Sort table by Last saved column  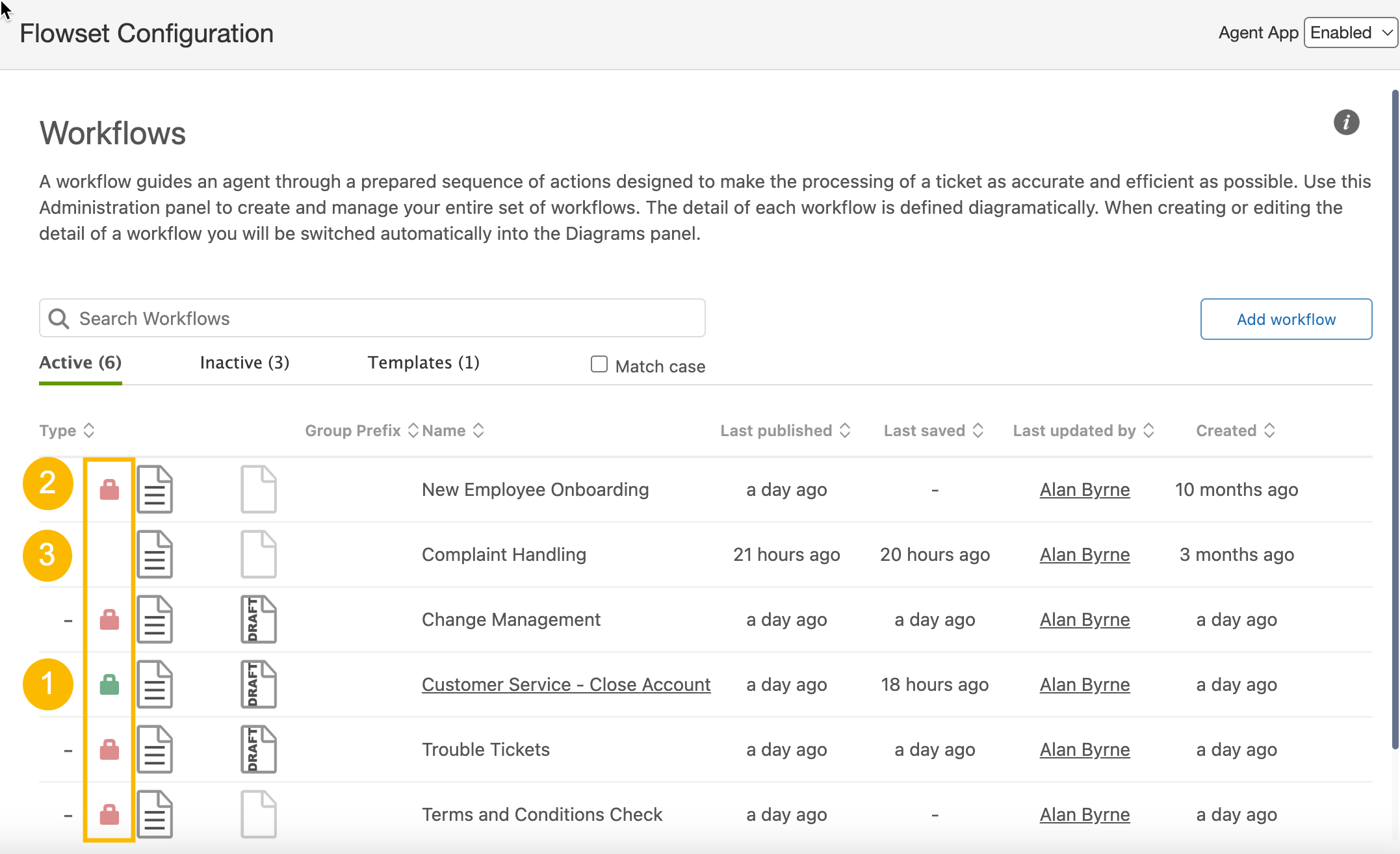pos(934,430)
